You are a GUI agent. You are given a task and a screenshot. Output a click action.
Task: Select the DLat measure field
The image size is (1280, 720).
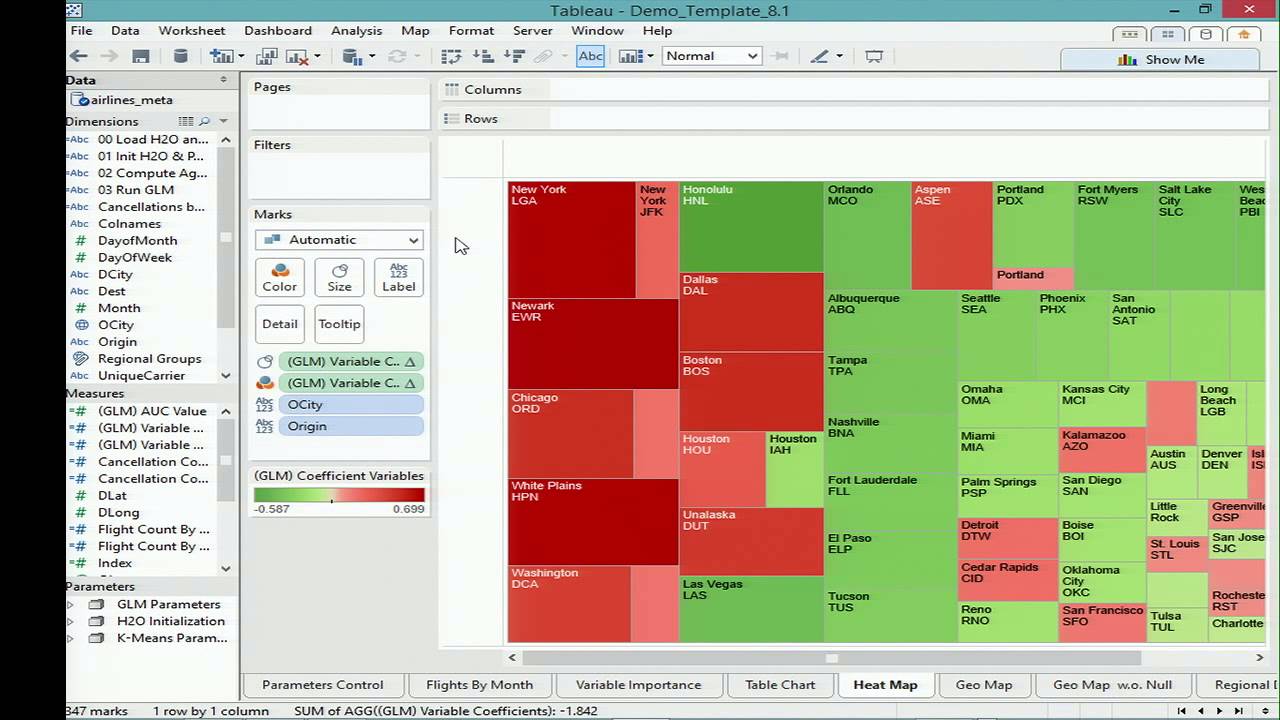coord(112,496)
